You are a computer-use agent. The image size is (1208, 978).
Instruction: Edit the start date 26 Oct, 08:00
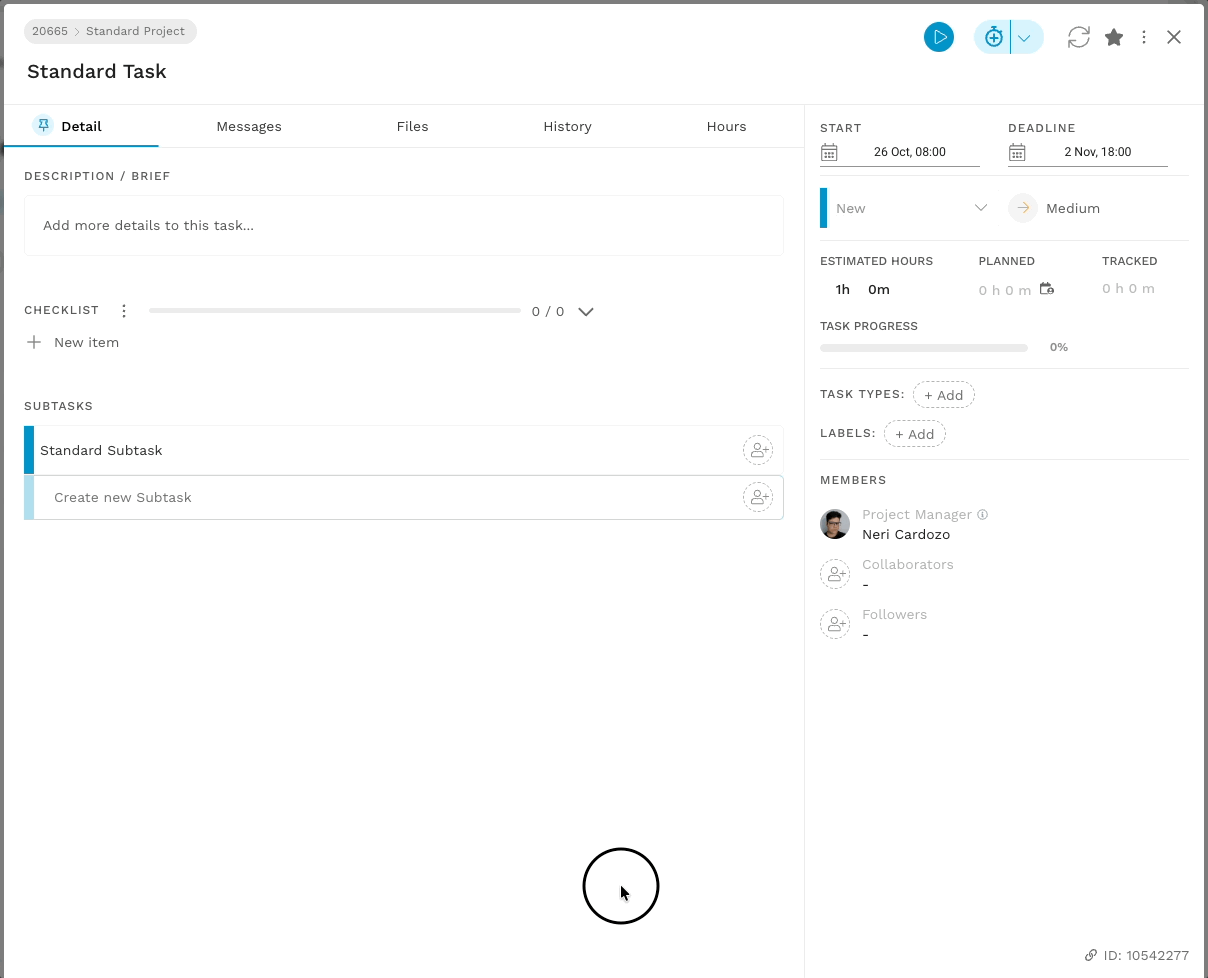click(910, 152)
